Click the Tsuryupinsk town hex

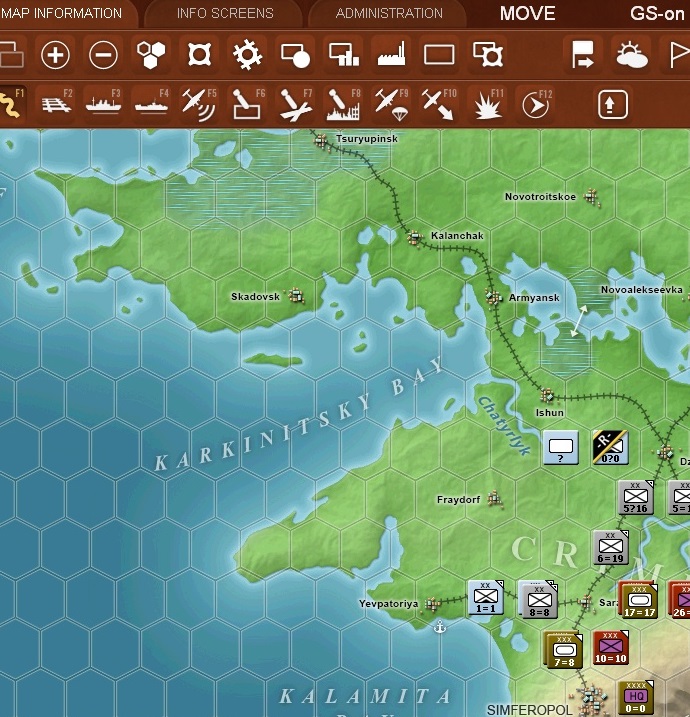coord(321,141)
